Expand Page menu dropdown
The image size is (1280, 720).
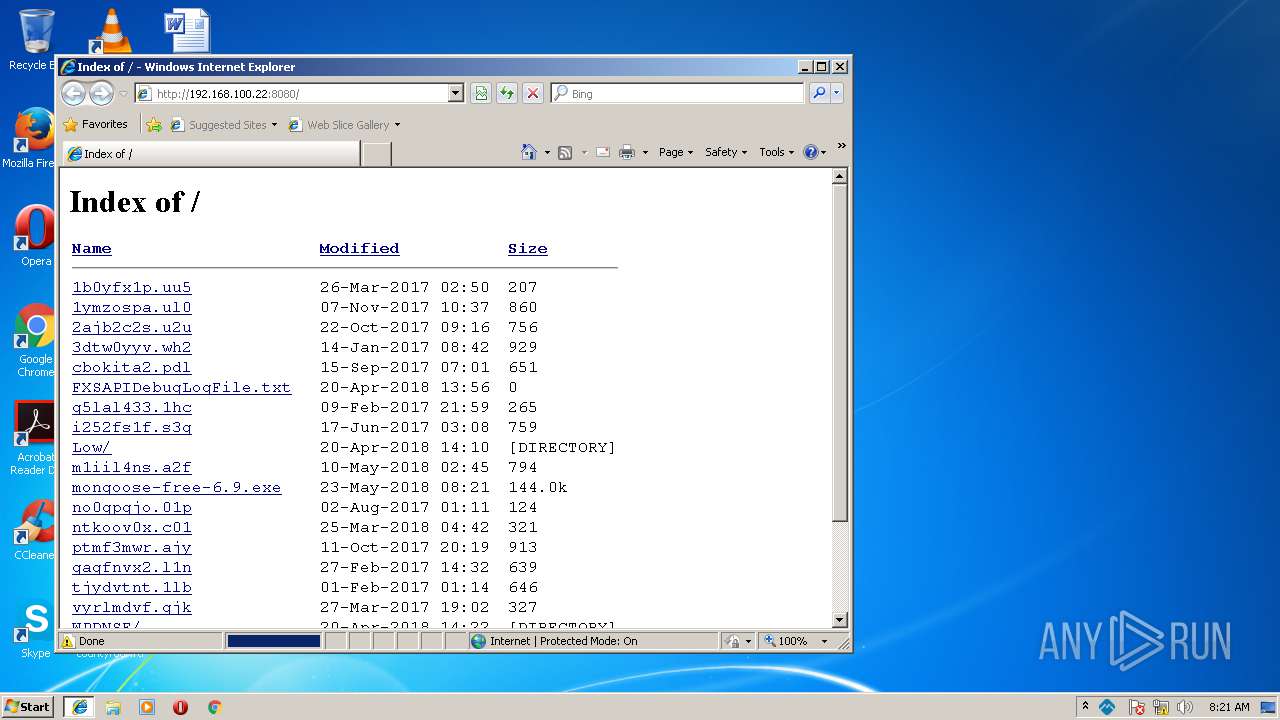[676, 152]
